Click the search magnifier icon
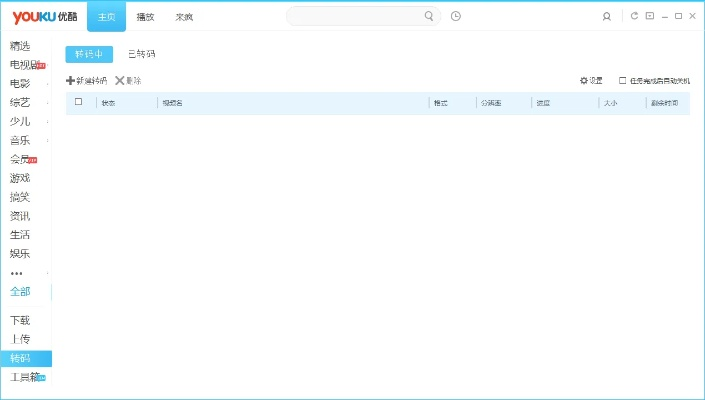The height and width of the screenshot is (400, 705). coord(429,16)
